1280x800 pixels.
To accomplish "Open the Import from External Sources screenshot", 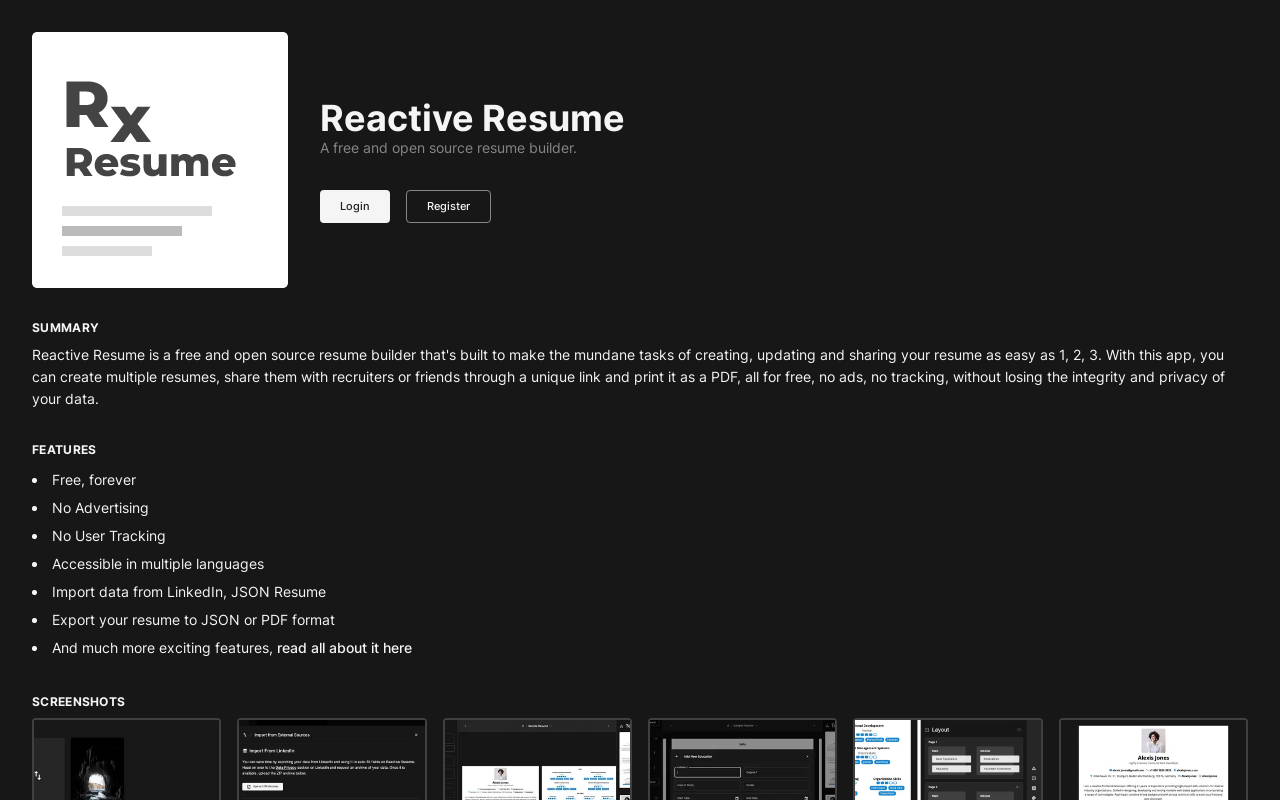I will coord(332,759).
